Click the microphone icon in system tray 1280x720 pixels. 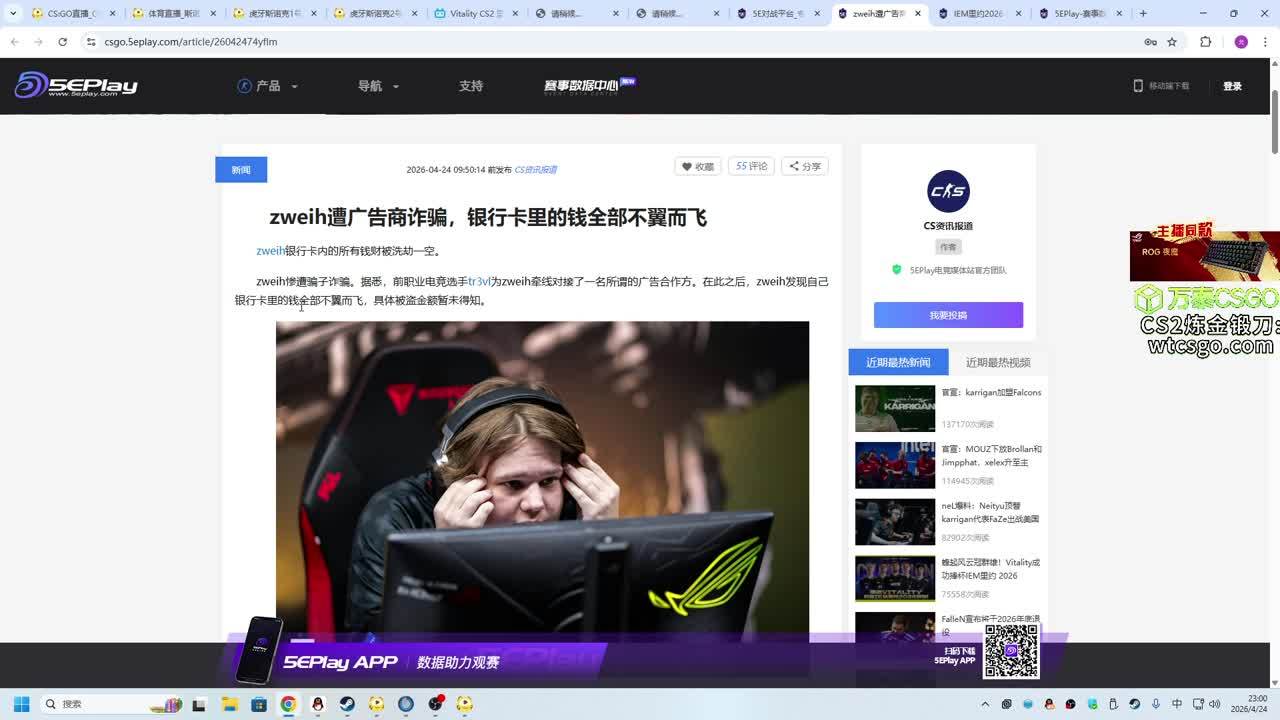1155,704
